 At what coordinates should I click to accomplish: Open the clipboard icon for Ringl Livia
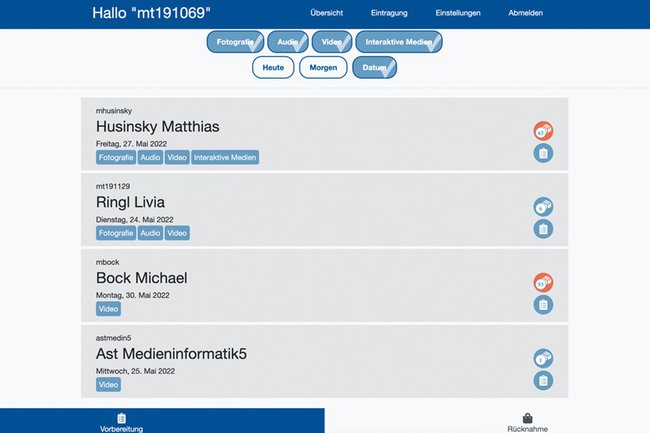tap(543, 229)
